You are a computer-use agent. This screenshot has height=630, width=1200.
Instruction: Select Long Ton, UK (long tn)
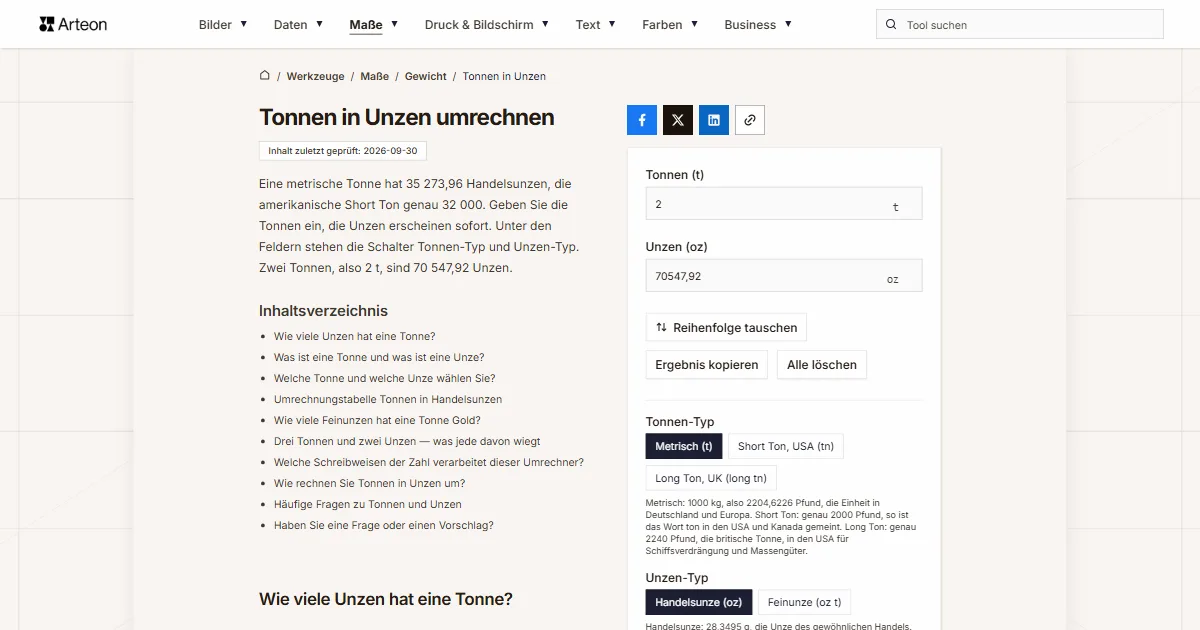711,478
